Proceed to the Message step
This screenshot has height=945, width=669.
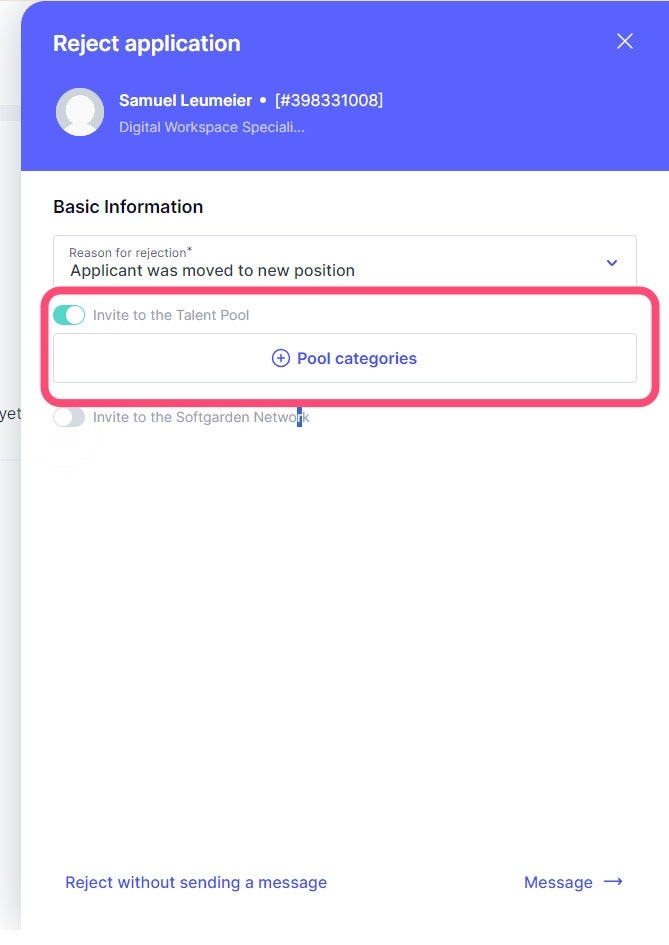558,882
